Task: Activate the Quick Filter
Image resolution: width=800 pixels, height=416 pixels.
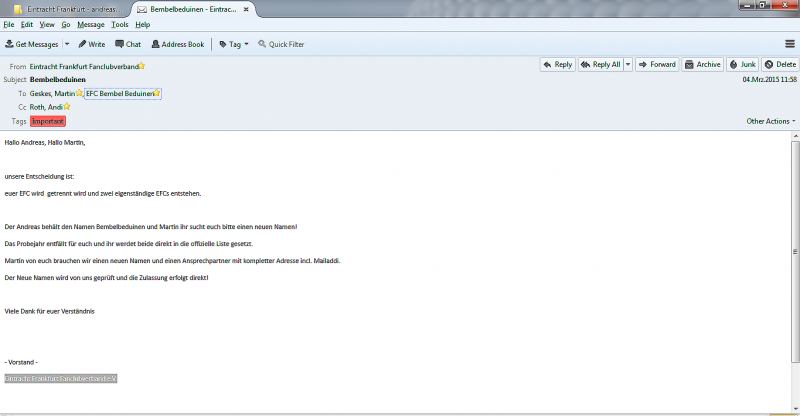Action: point(281,44)
